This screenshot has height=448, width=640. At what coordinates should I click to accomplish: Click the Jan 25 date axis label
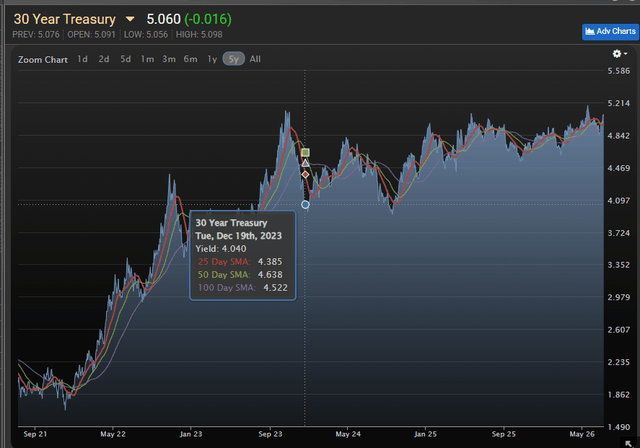425,434
